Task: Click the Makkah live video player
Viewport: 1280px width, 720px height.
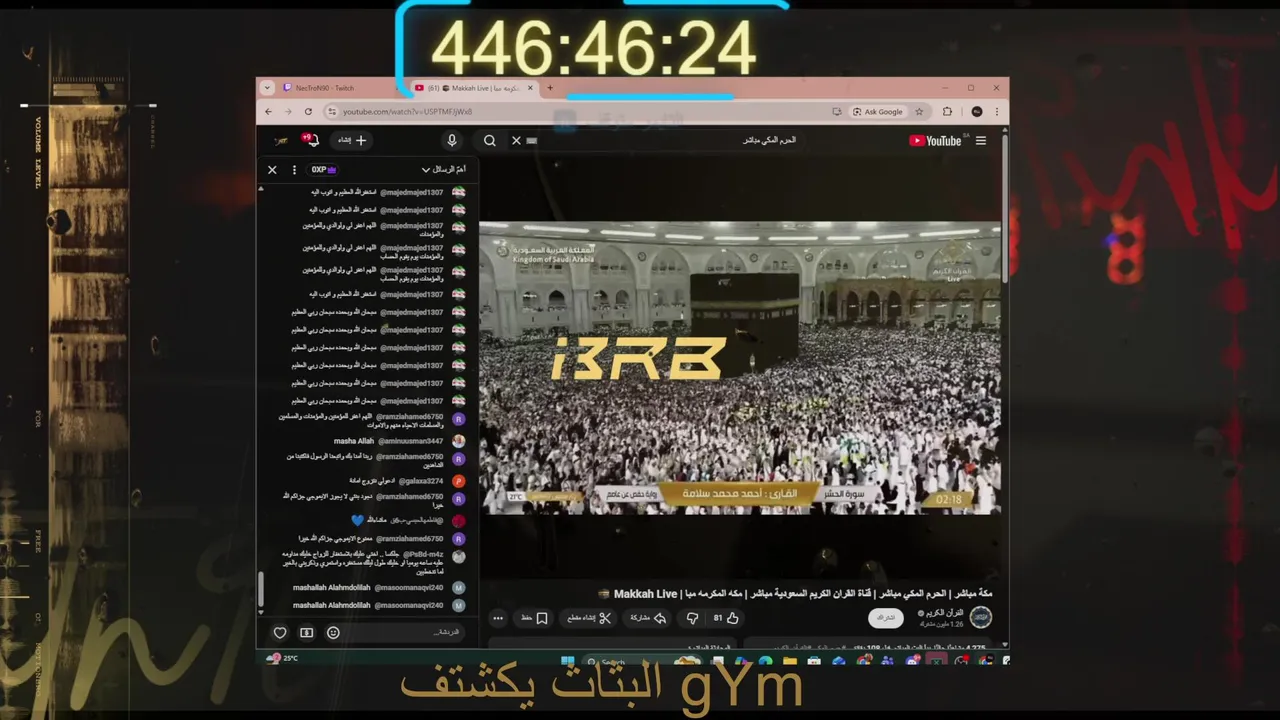Action: click(x=740, y=368)
